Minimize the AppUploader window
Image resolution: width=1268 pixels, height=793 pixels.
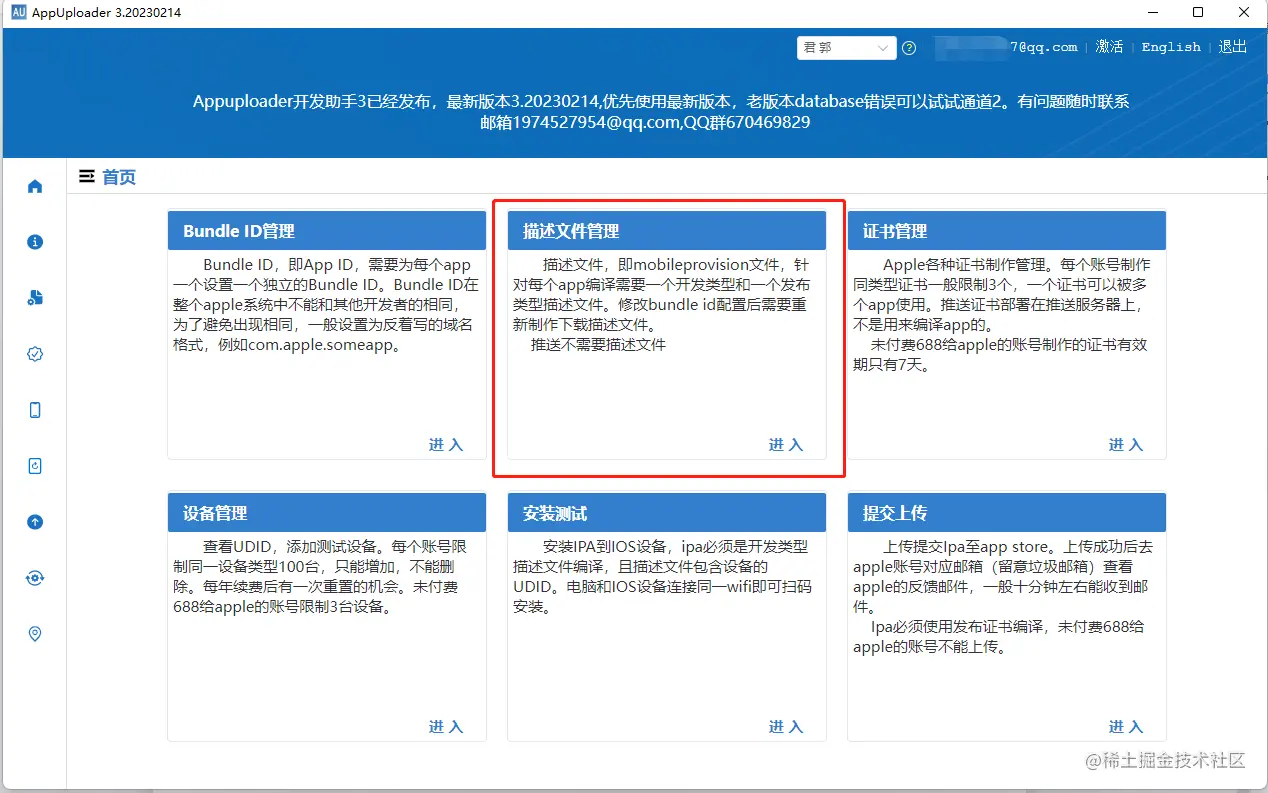pos(1152,13)
